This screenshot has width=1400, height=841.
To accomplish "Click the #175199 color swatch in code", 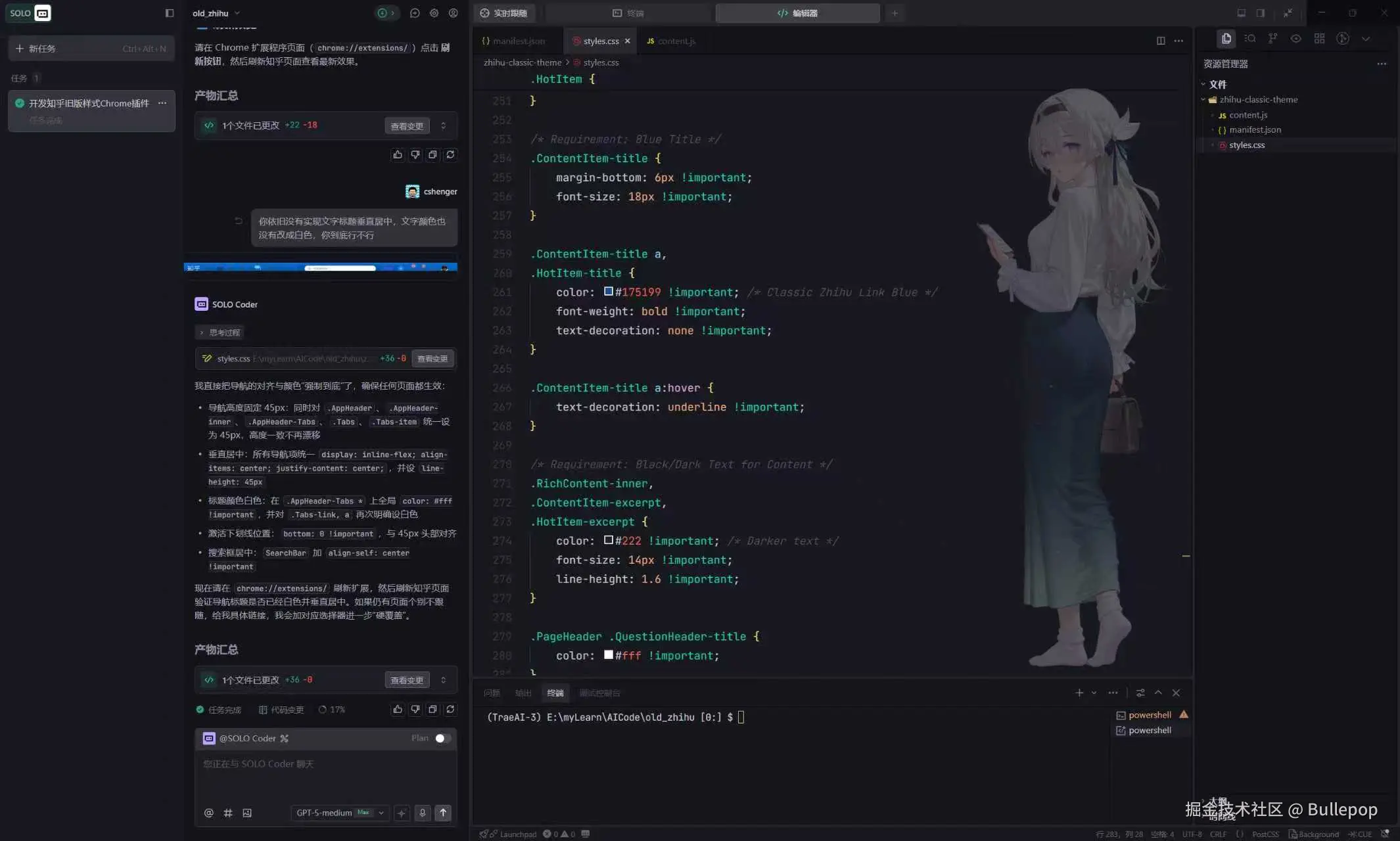I will click(608, 292).
